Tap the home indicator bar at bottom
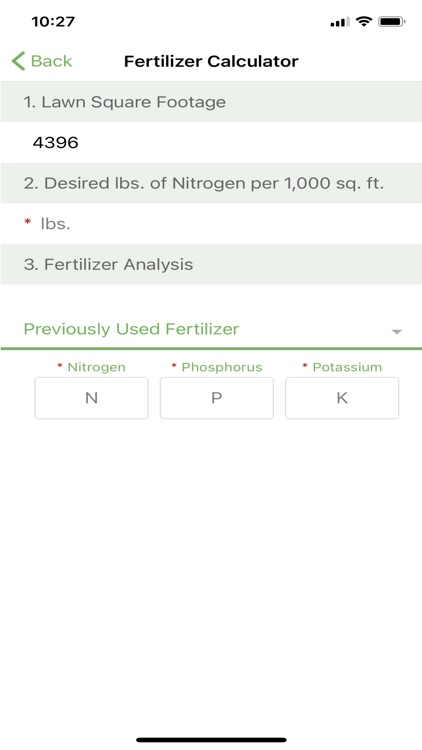 [211, 740]
